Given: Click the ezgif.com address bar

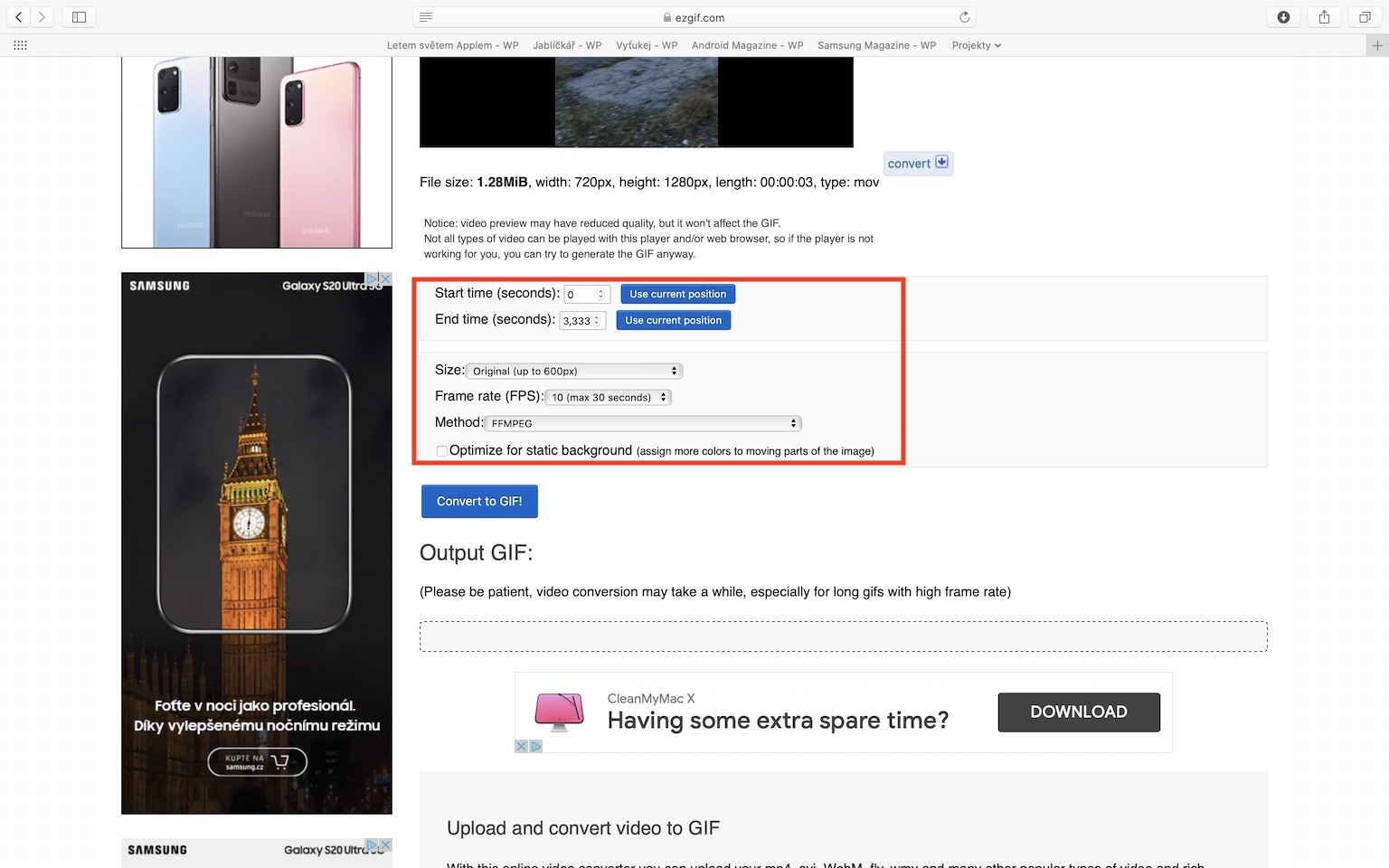Looking at the screenshot, I should tap(694, 17).
